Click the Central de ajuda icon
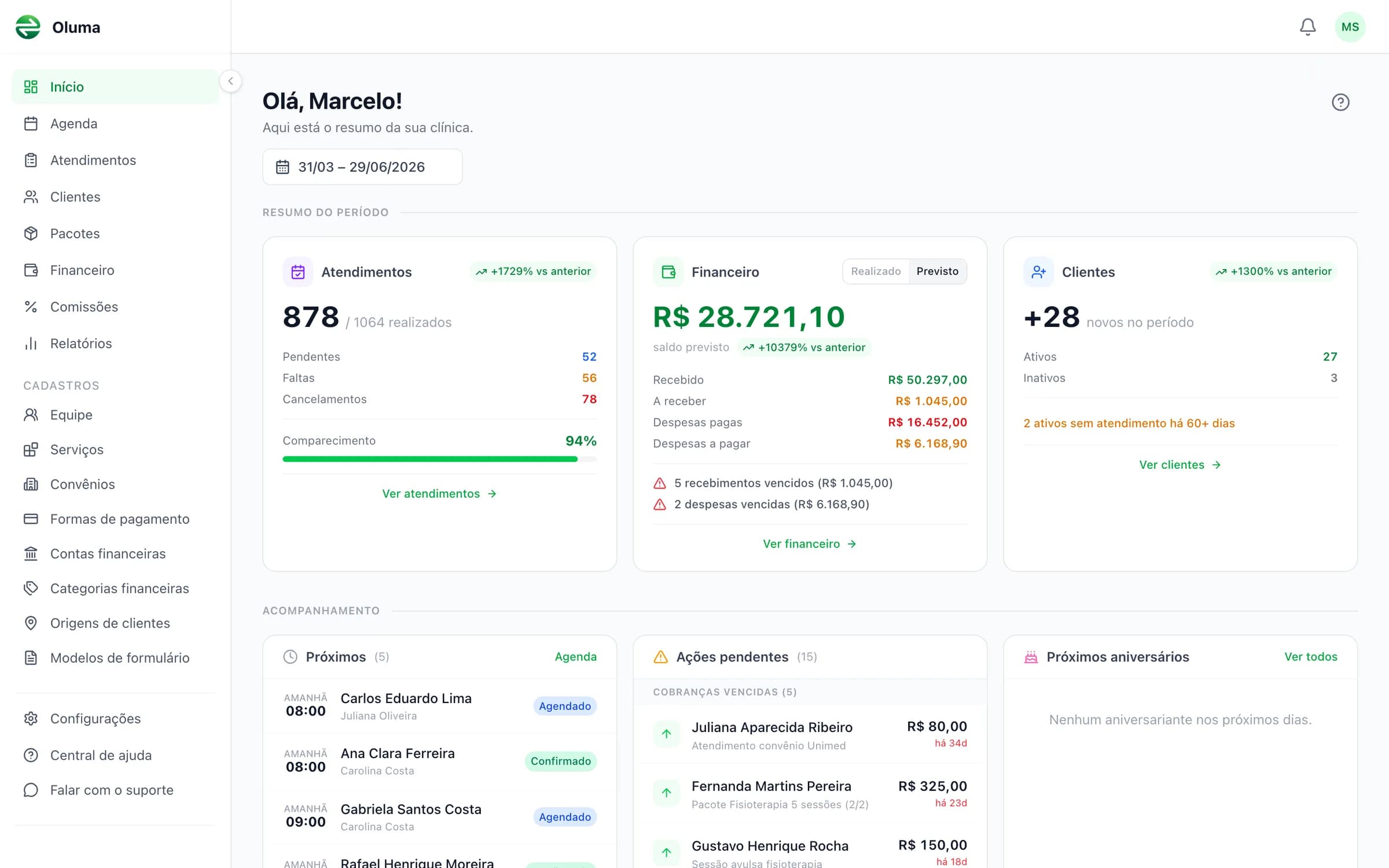Viewport: 1389px width, 868px height. tap(31, 755)
